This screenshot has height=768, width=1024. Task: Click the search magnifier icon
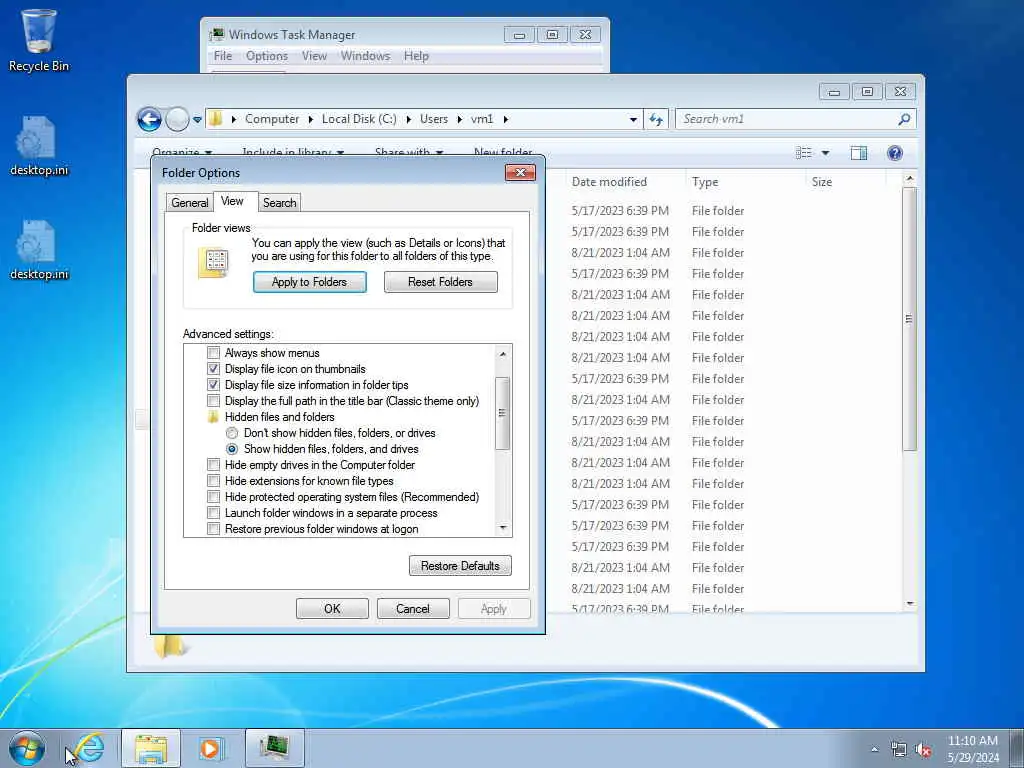[904, 119]
